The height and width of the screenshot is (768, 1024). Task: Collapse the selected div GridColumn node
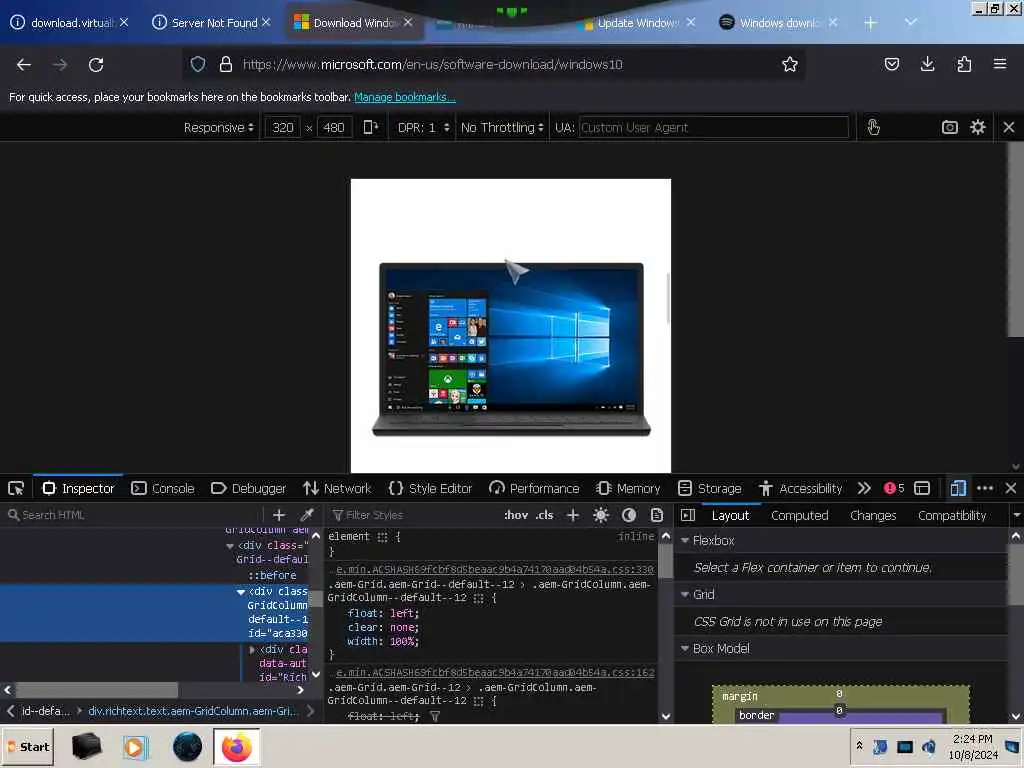[240, 591]
